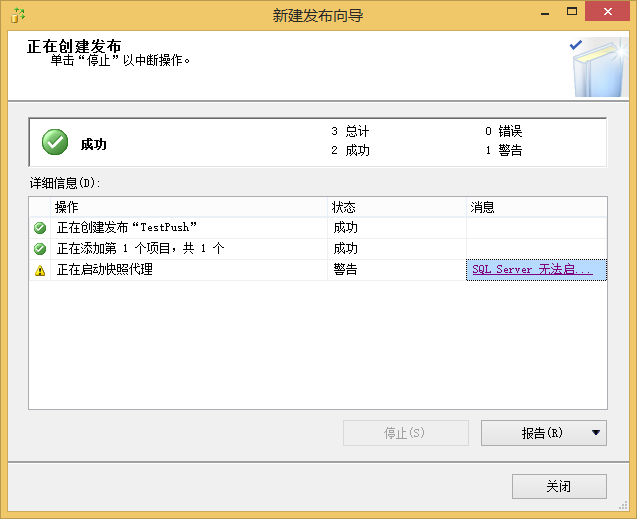The image size is (637, 519).
Task: Click the 1 警告 summary count
Action: click(504, 150)
